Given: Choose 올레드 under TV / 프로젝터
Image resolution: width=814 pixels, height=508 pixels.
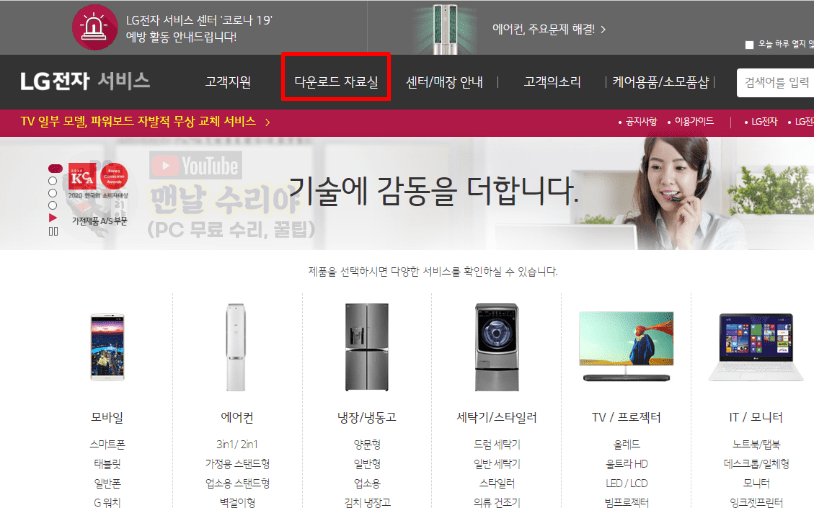Looking at the screenshot, I should 627,444.
